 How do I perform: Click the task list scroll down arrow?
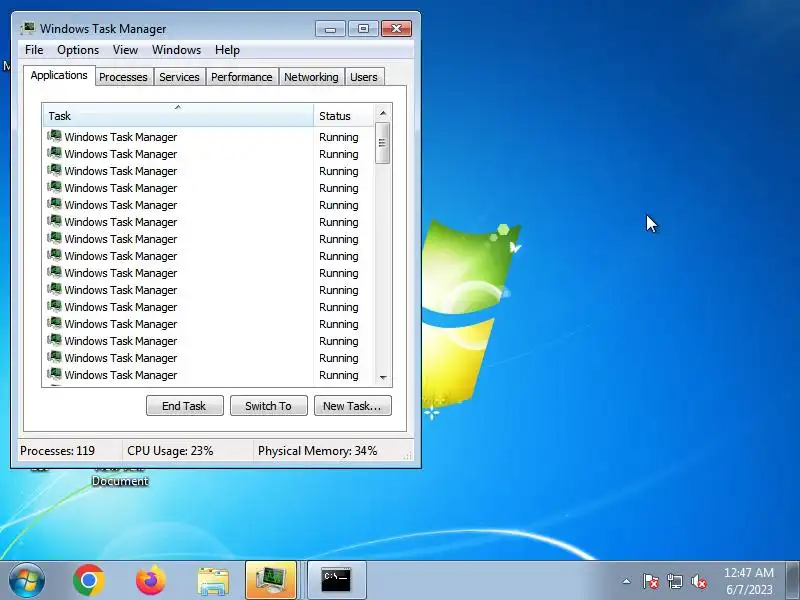383,378
